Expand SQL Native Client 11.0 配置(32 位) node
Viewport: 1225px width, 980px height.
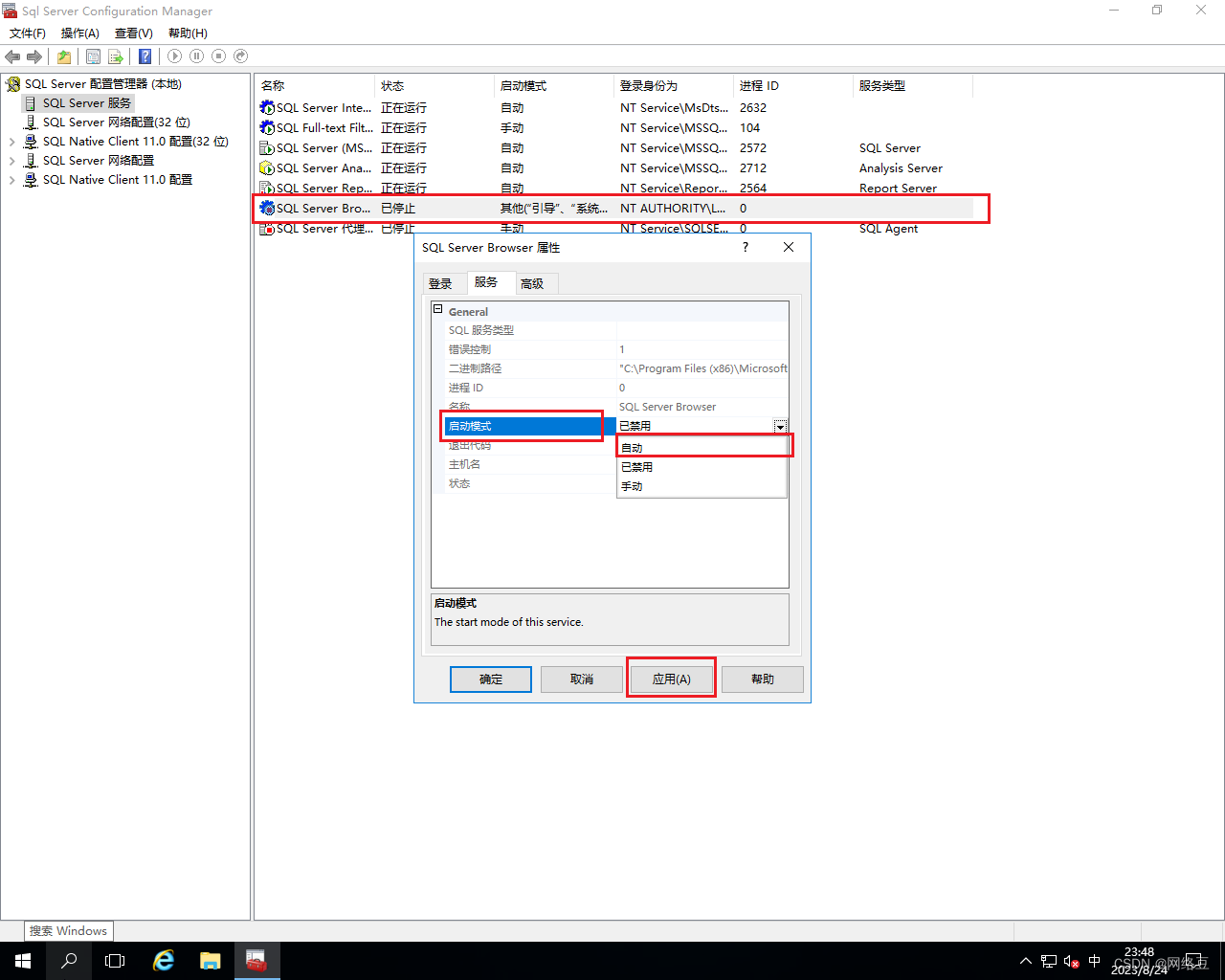pyautogui.click(x=12, y=142)
